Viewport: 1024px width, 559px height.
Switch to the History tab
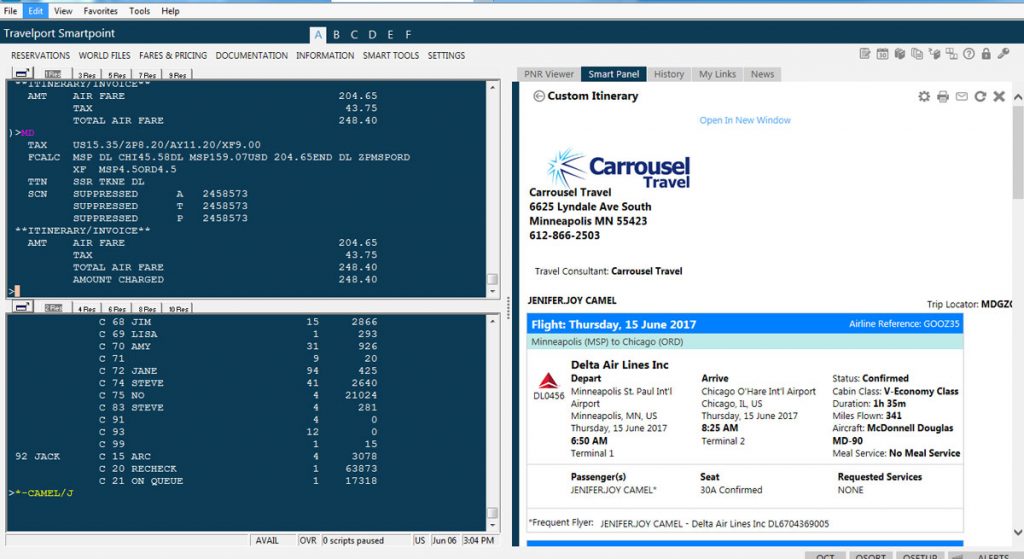669,74
